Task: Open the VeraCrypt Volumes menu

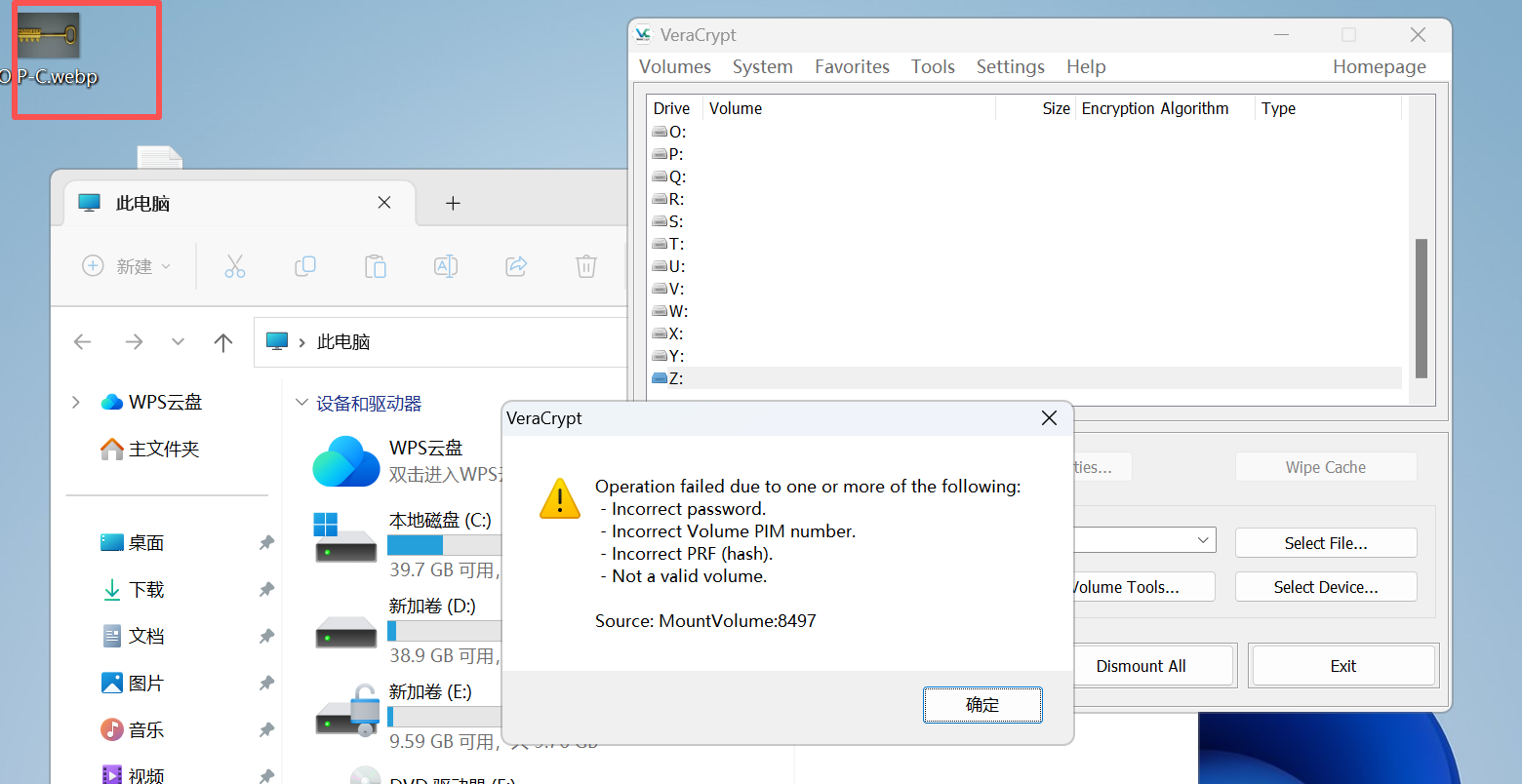Action: coord(675,66)
